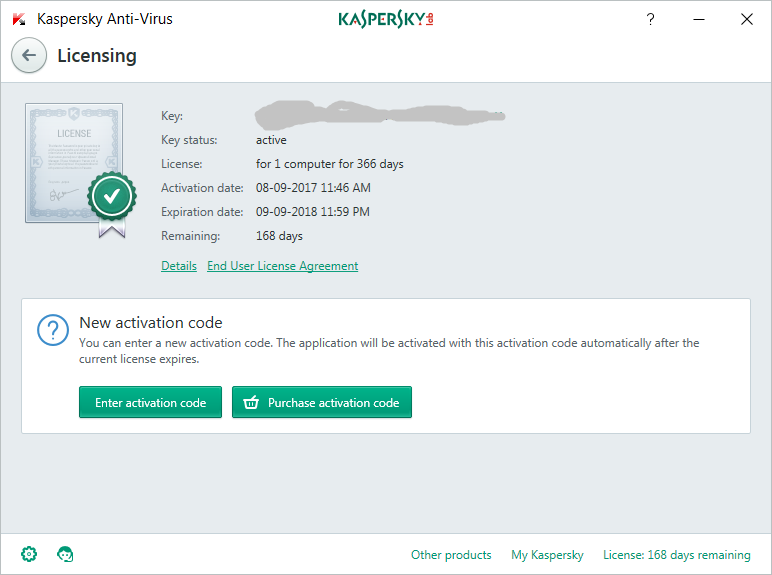Open the My Kaspersky link

(x=547, y=555)
